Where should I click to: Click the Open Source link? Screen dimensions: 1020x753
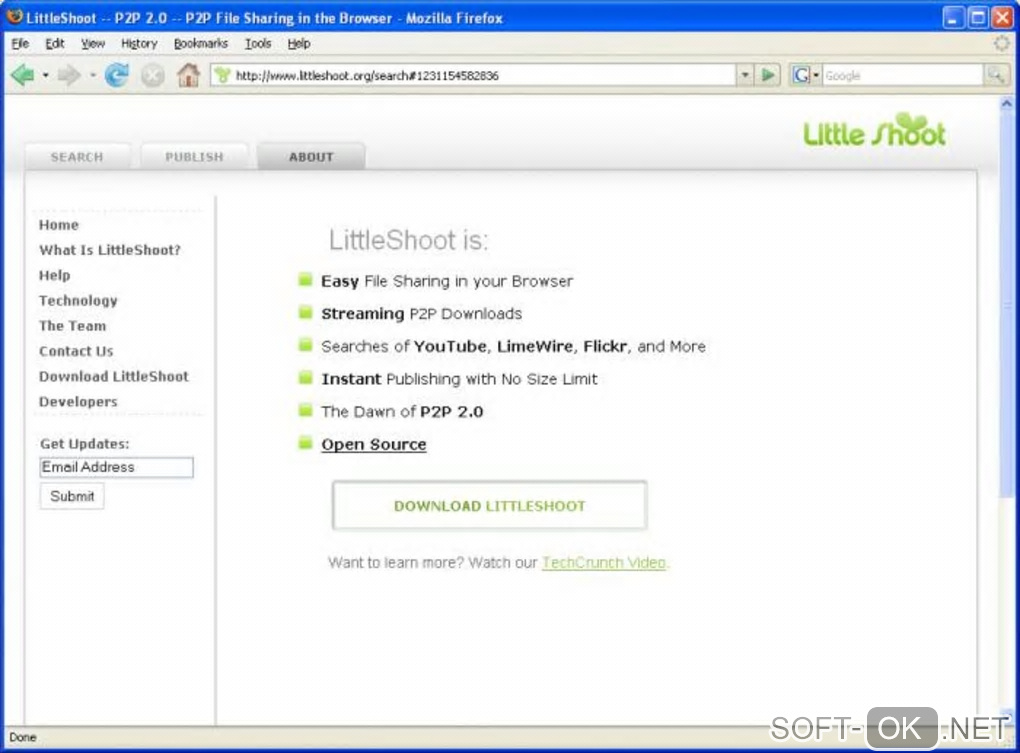[x=374, y=444]
